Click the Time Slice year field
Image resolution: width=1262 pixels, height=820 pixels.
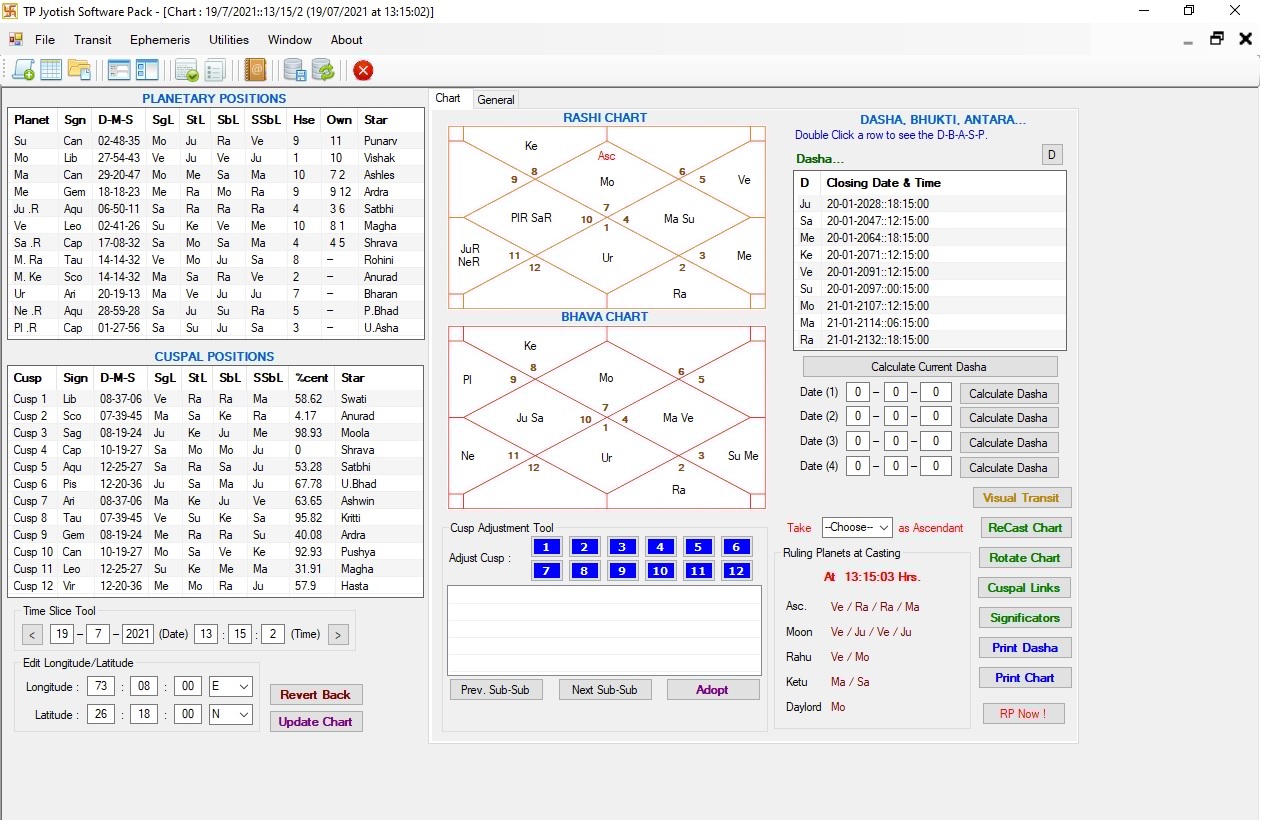(138, 634)
